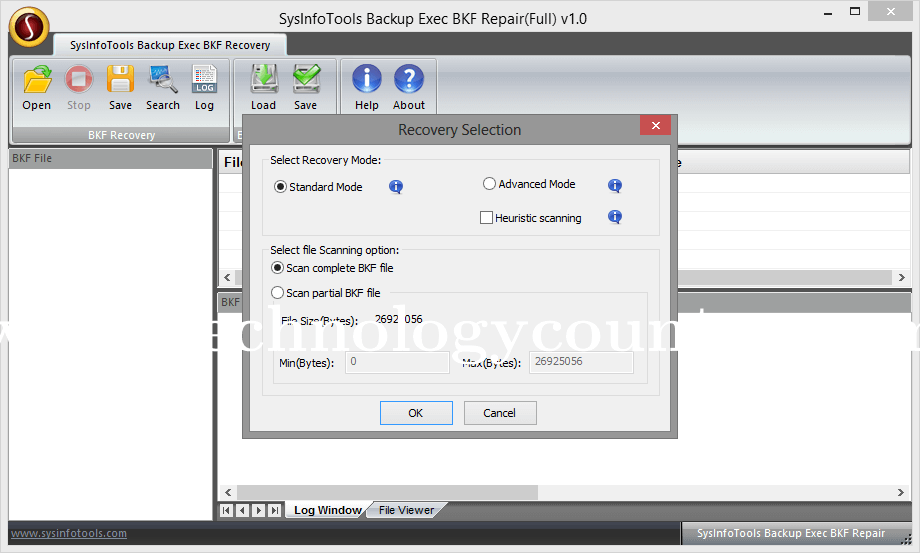Enable Heuristic scanning checkbox
Image resolution: width=920 pixels, height=553 pixels.
click(x=486, y=218)
